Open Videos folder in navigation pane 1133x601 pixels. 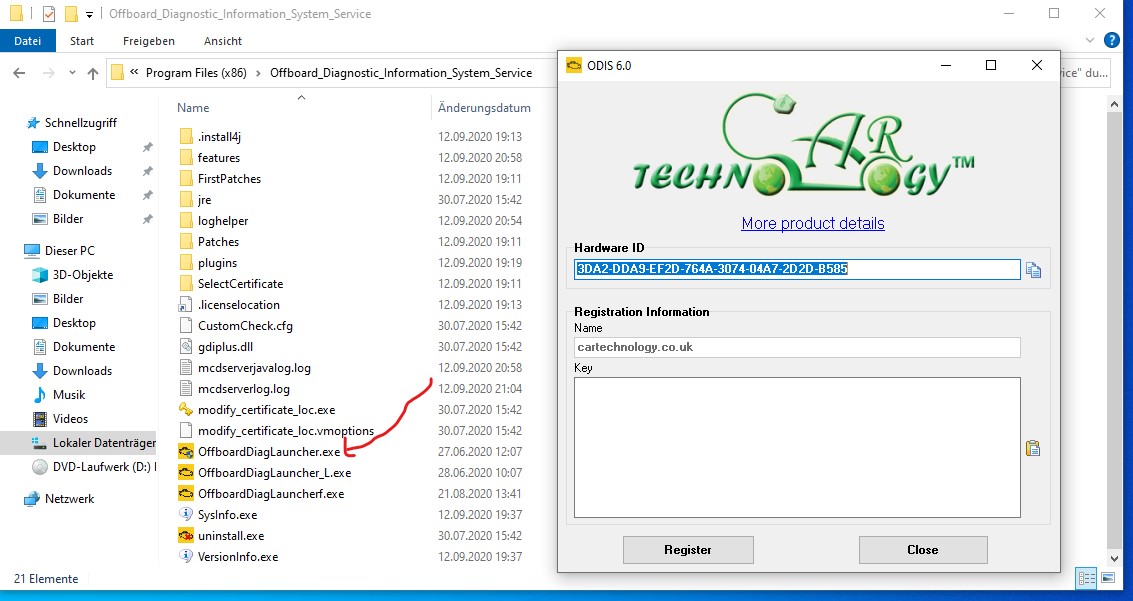(70, 418)
